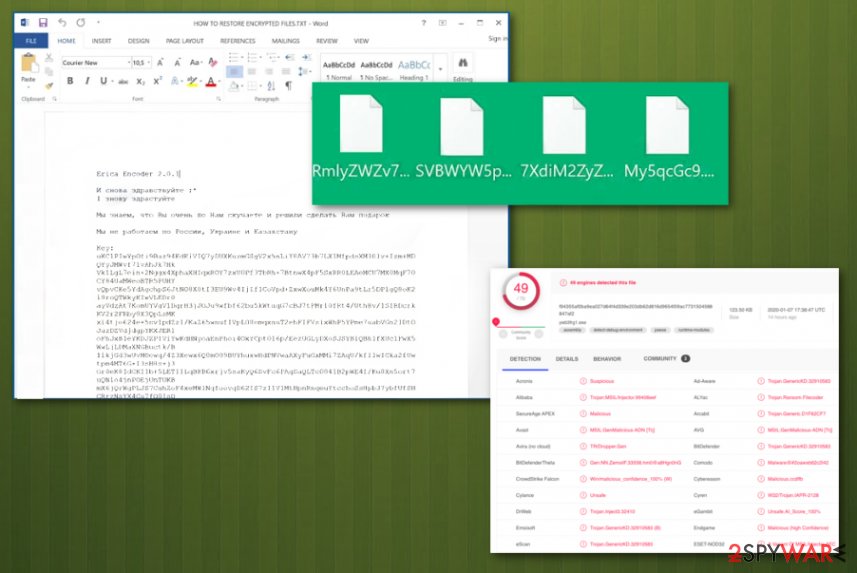Viewport: 857px width, 573px height.
Task: Select the My5qcGc9 file icon
Action: pos(667,125)
